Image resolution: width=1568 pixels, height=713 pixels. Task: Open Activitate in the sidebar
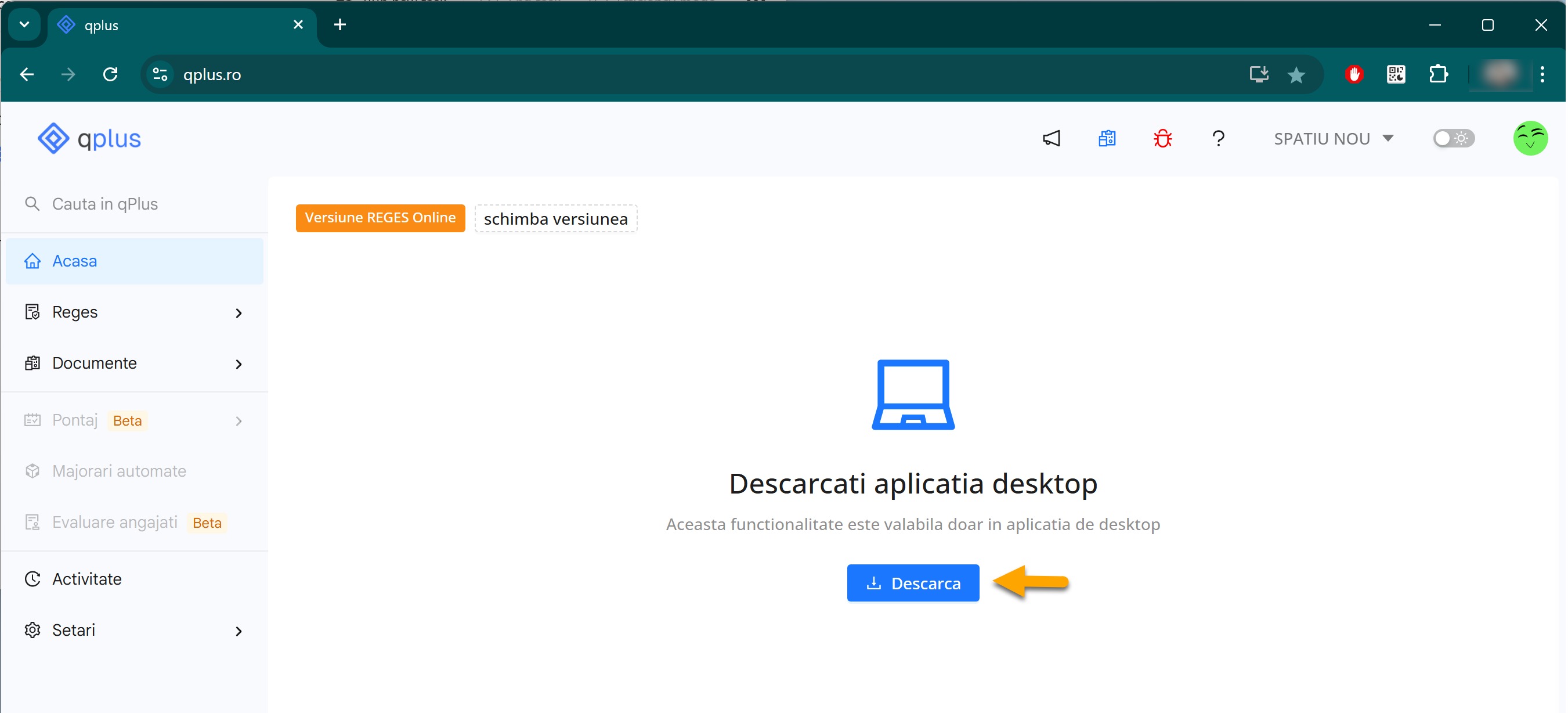tap(135, 579)
